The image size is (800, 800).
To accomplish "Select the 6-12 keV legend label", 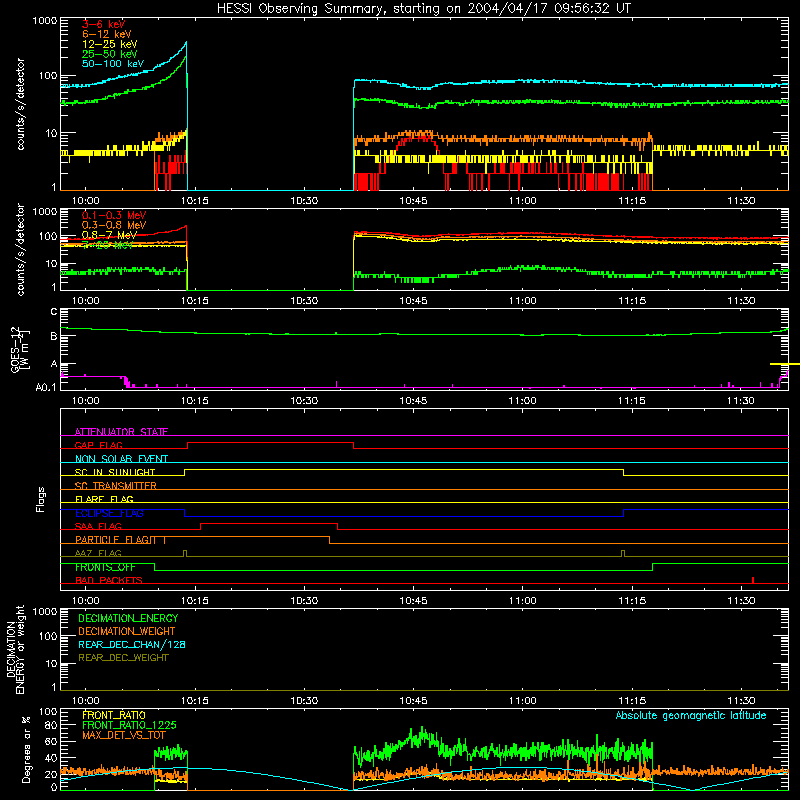I will pos(106,34).
